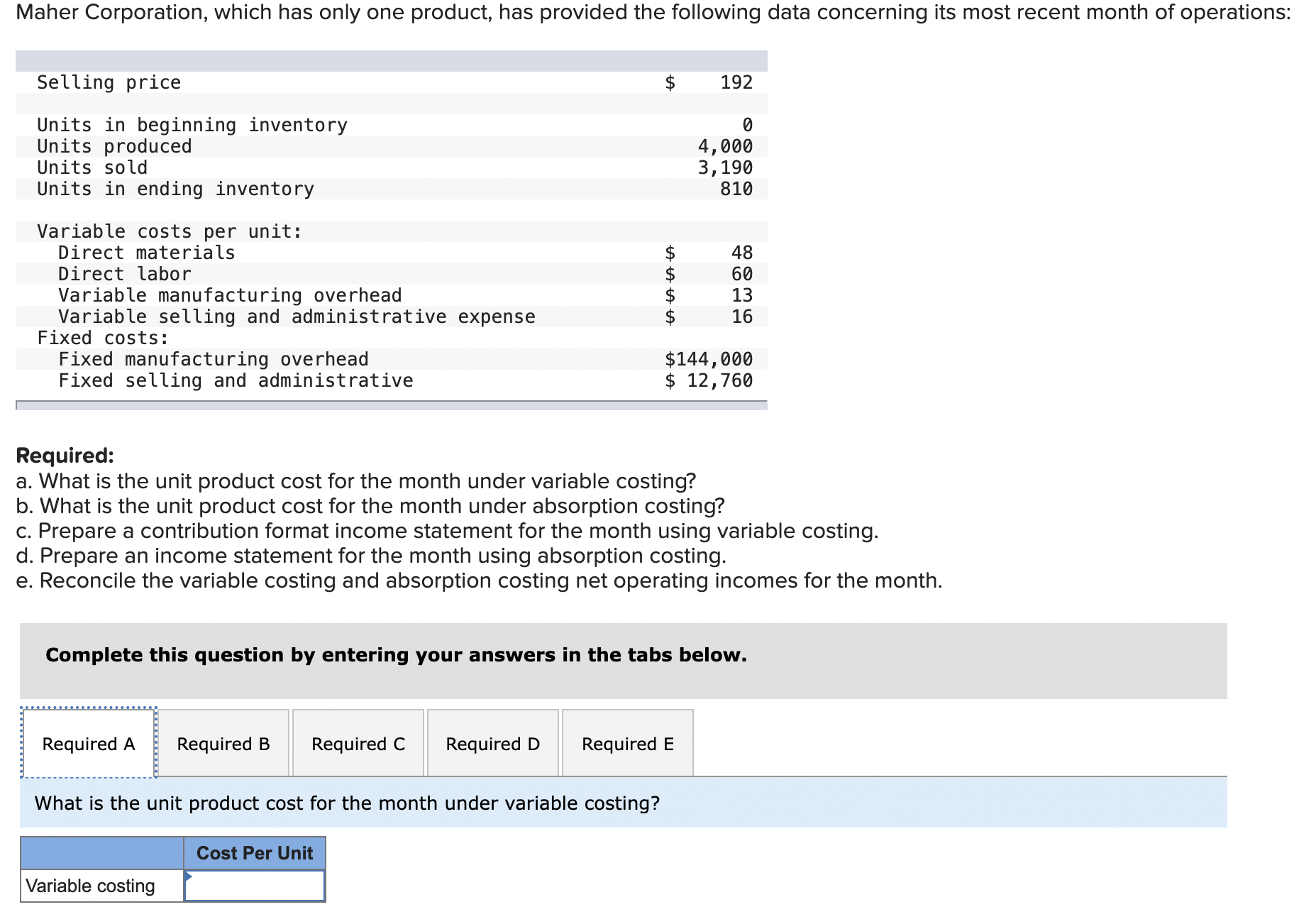This screenshot has height=907, width=1316.
Task: Open the Required B tab
Action: point(223,743)
